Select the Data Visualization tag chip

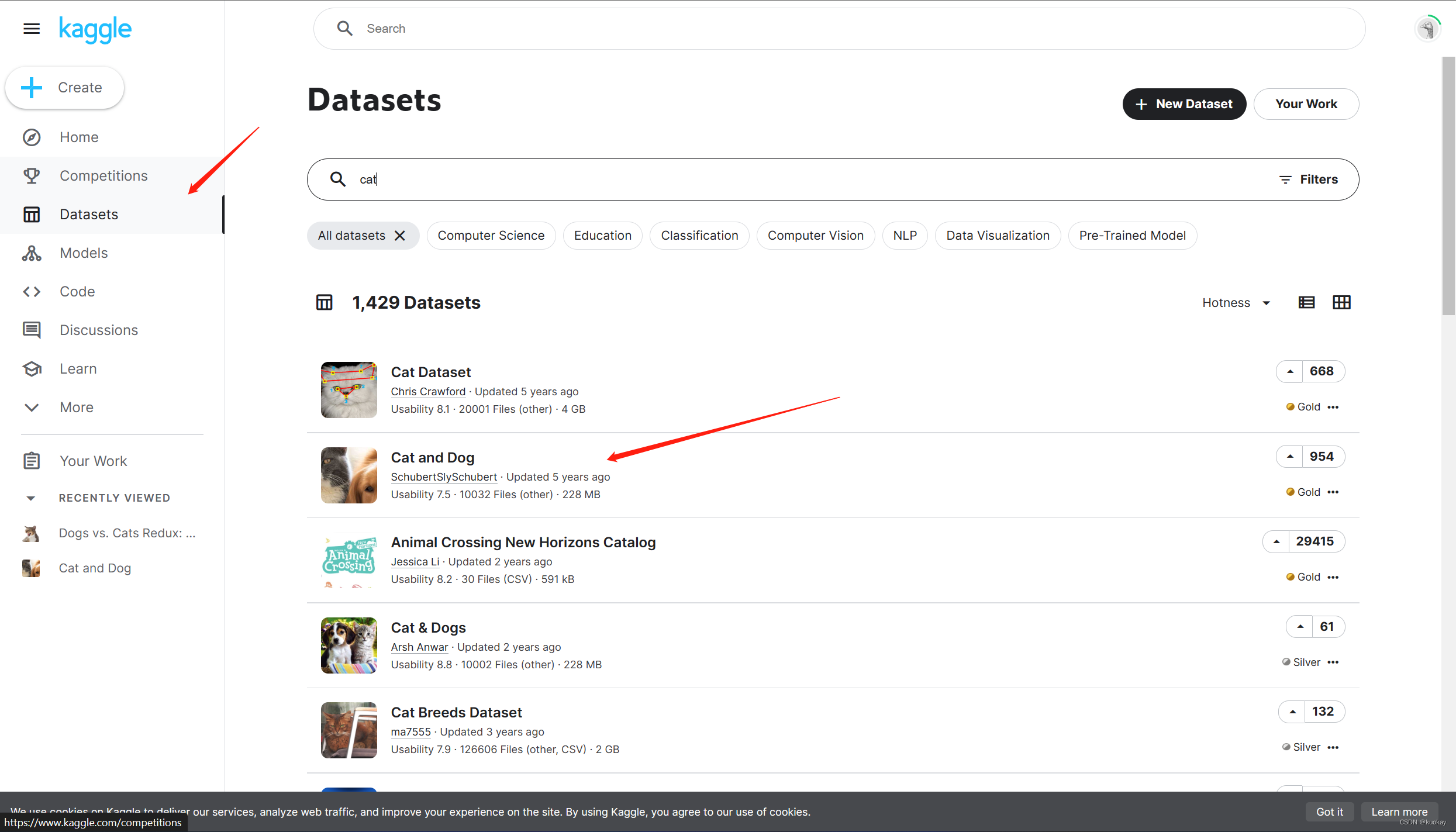(998, 236)
